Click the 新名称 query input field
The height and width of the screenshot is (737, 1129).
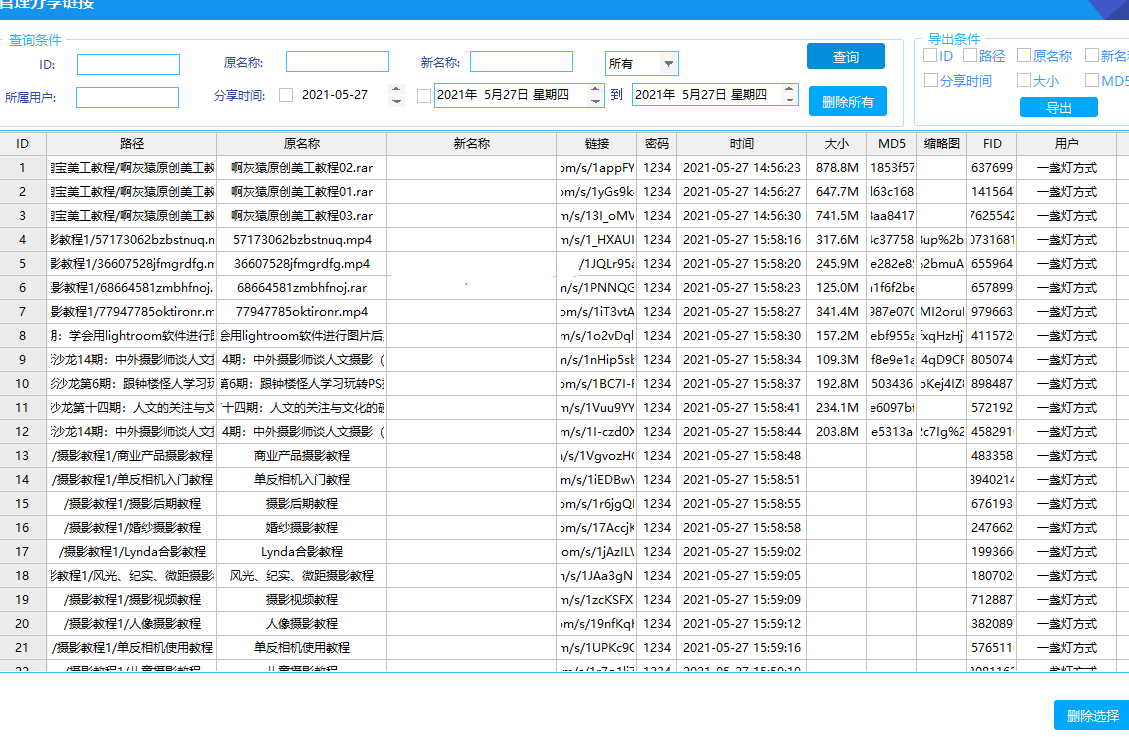[x=521, y=63]
